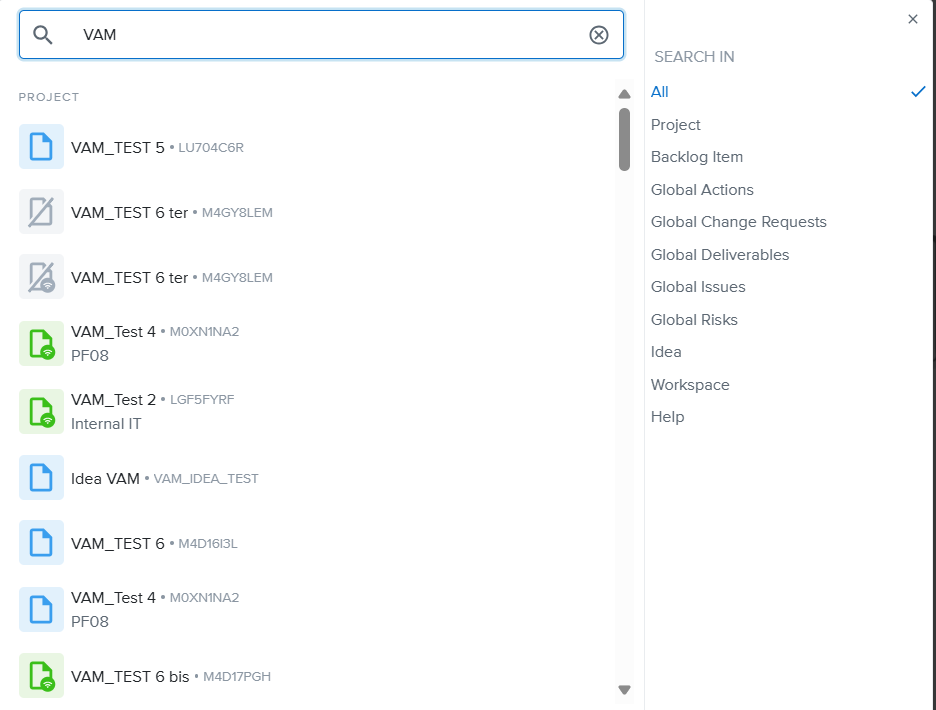The image size is (936, 710).
Task: Click the magnifying glass search icon
Action: click(x=42, y=35)
